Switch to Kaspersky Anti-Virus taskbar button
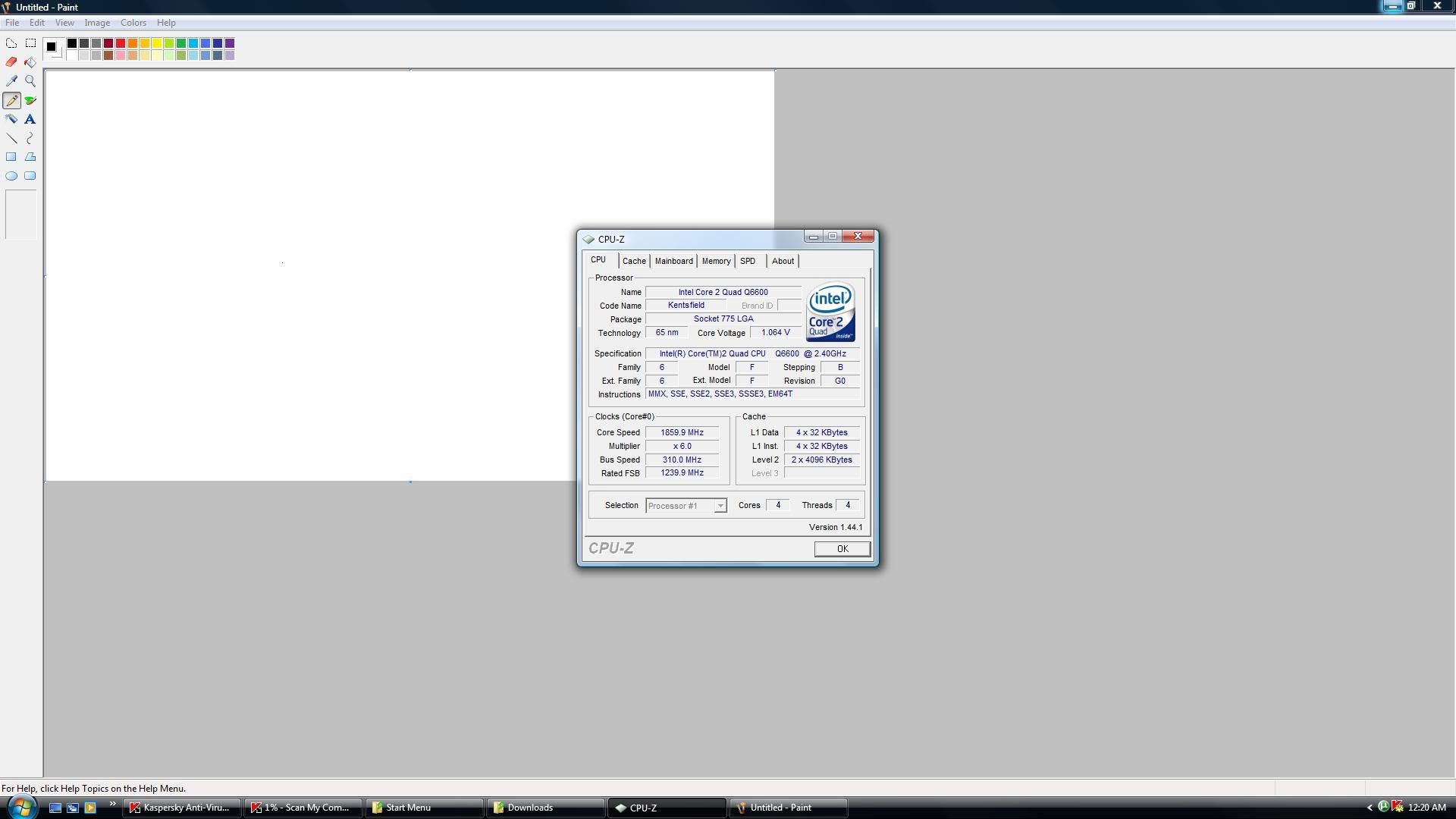Screen dimensions: 1456x819 (182, 808)
